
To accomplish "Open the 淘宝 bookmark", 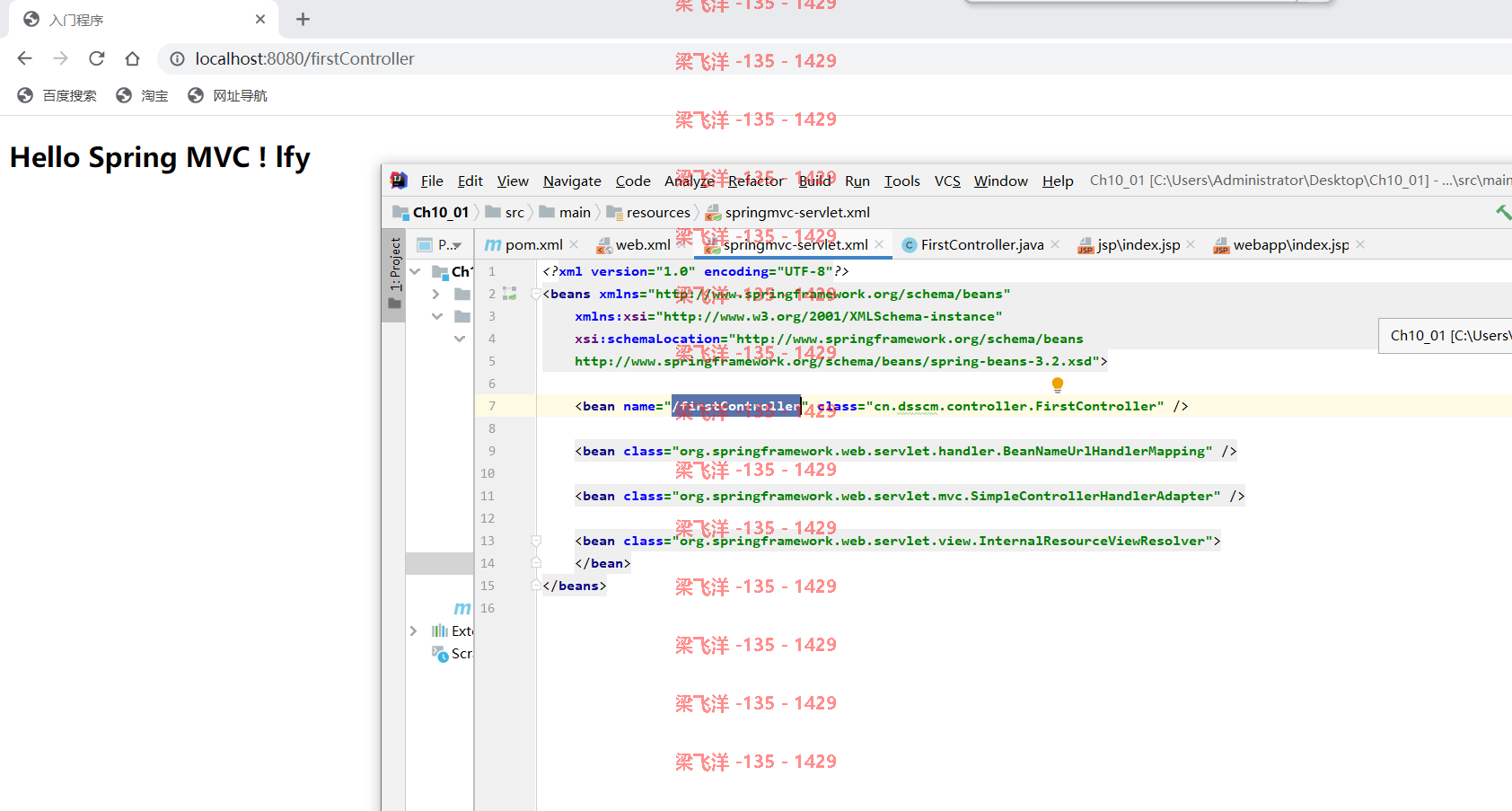I will [x=142, y=95].
